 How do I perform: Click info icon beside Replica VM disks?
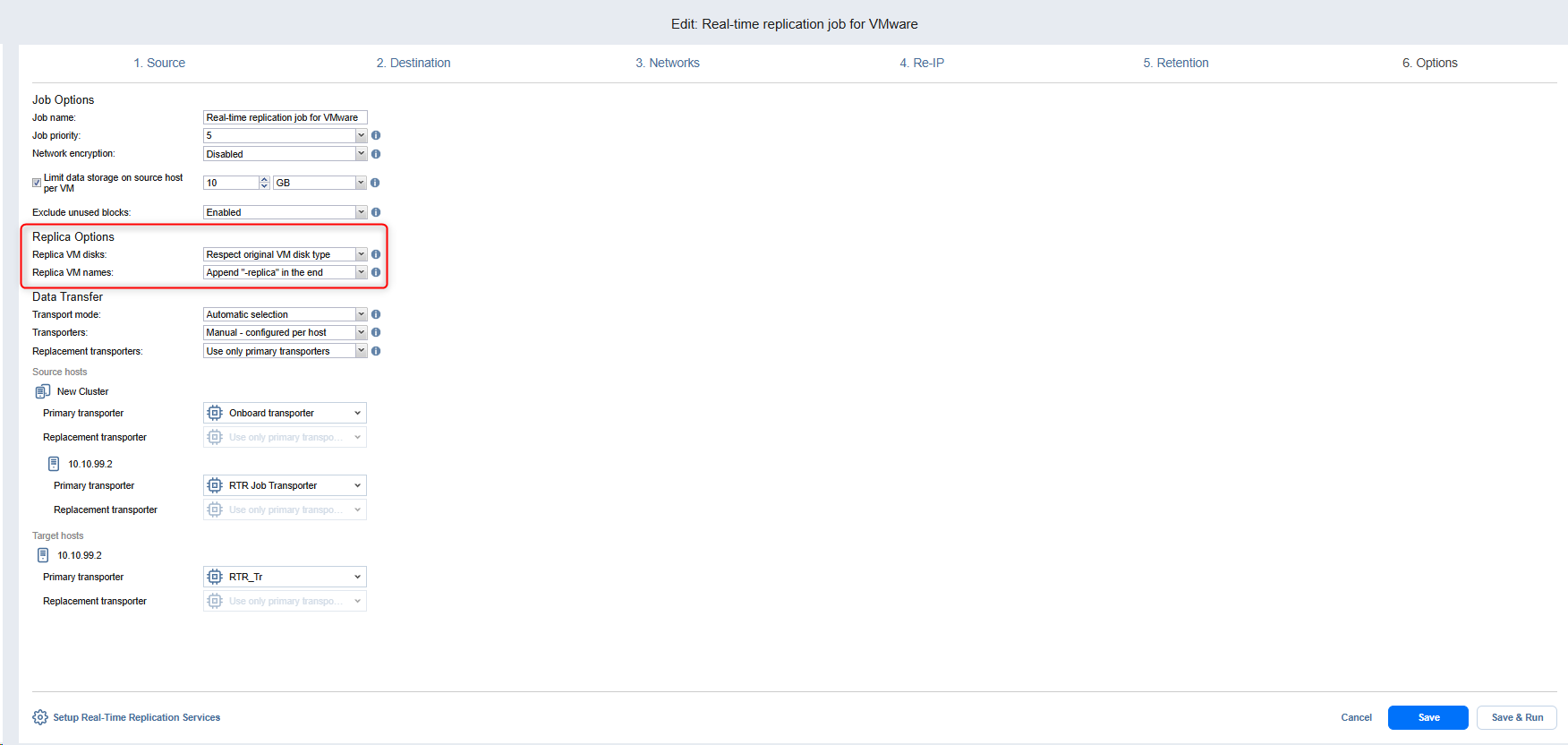[x=376, y=254]
